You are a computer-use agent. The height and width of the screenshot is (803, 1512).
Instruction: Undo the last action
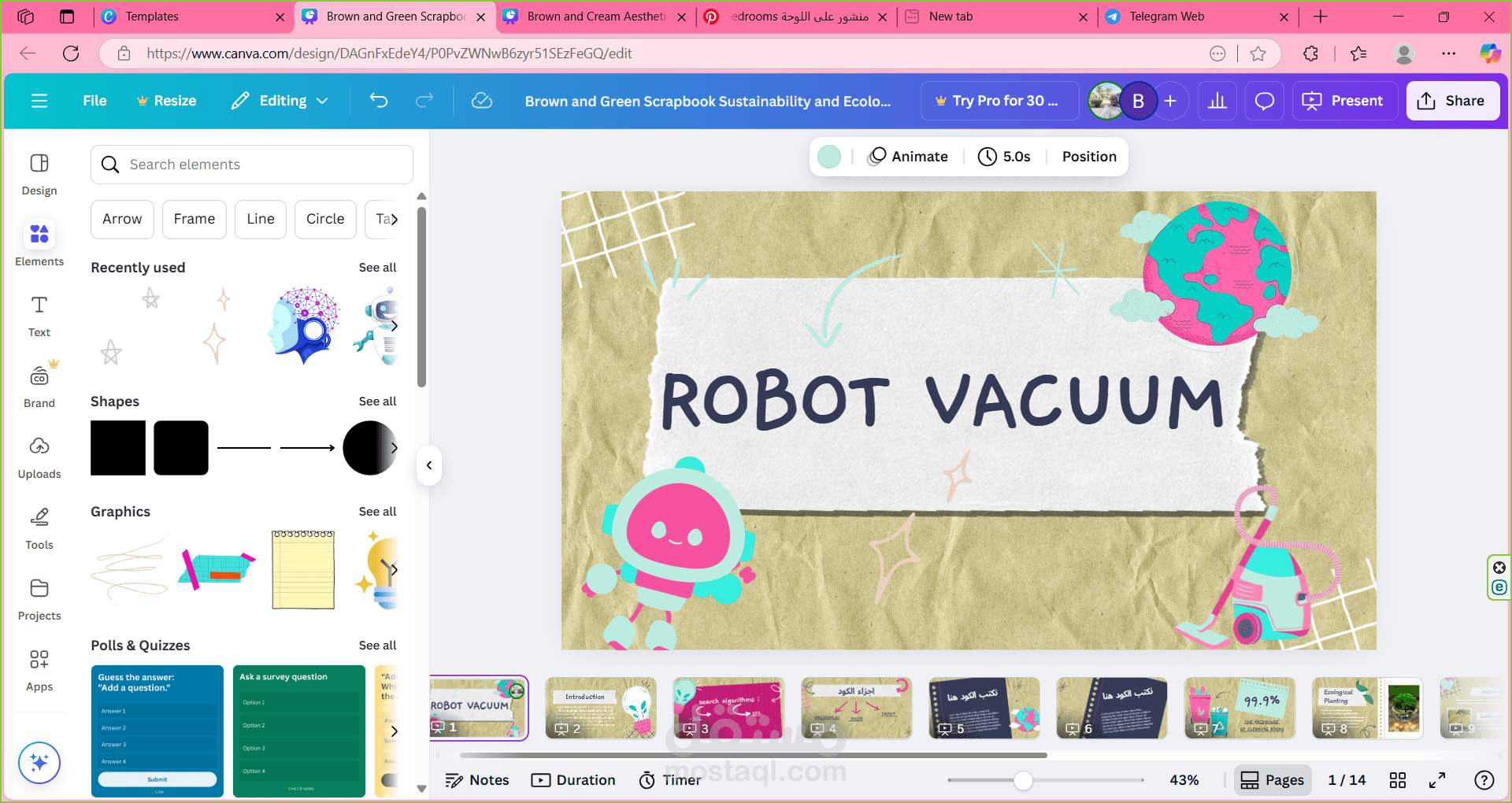click(x=379, y=101)
